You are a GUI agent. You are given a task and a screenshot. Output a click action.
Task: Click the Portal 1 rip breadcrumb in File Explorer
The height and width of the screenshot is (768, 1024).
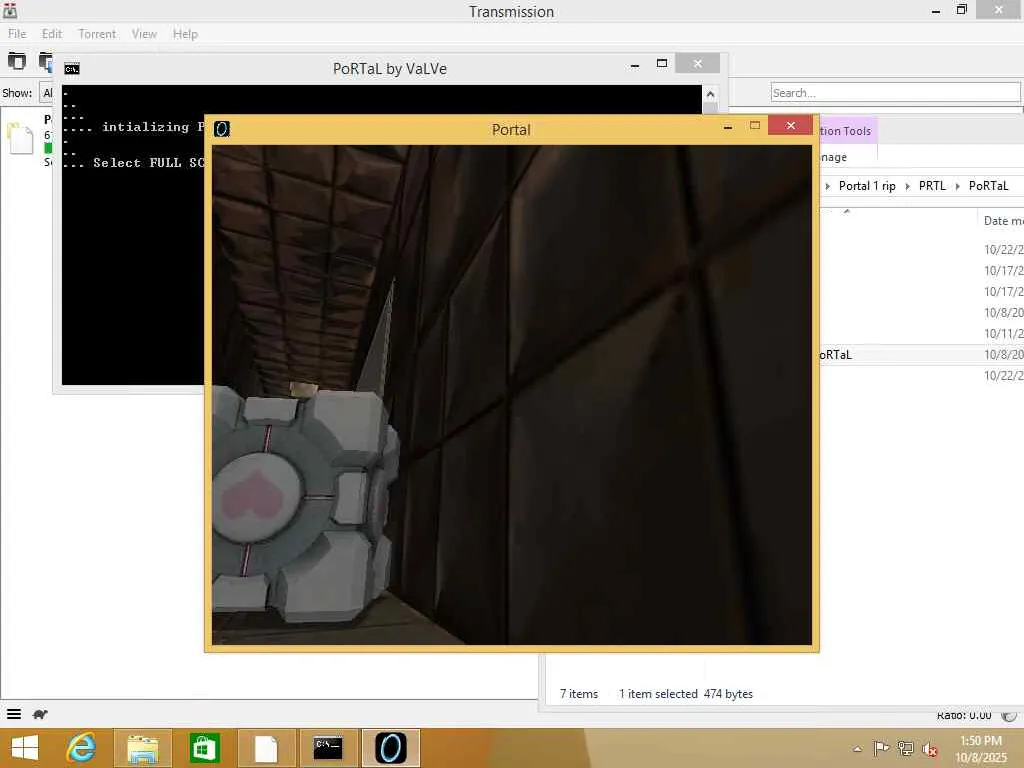867,186
